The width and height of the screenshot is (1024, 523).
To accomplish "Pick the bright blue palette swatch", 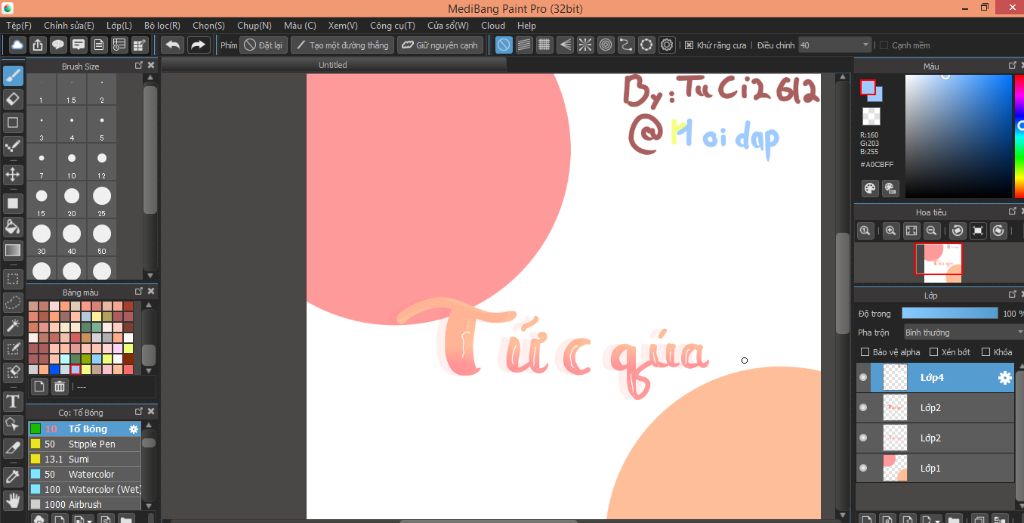I will click(54, 370).
